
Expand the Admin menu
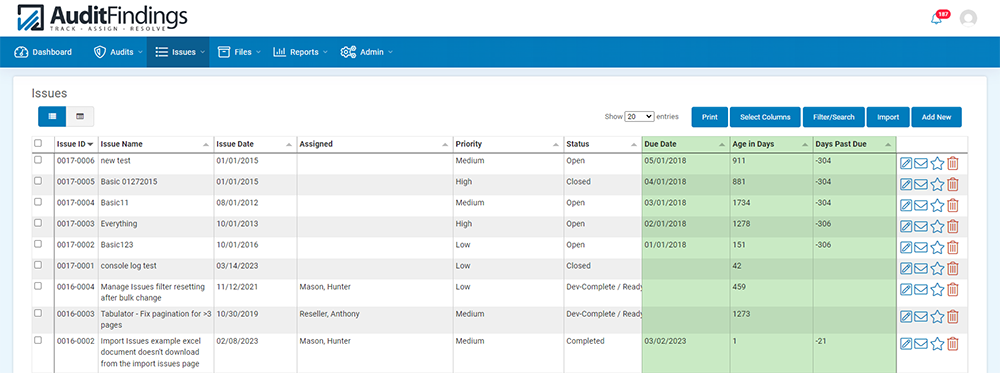tap(366, 52)
